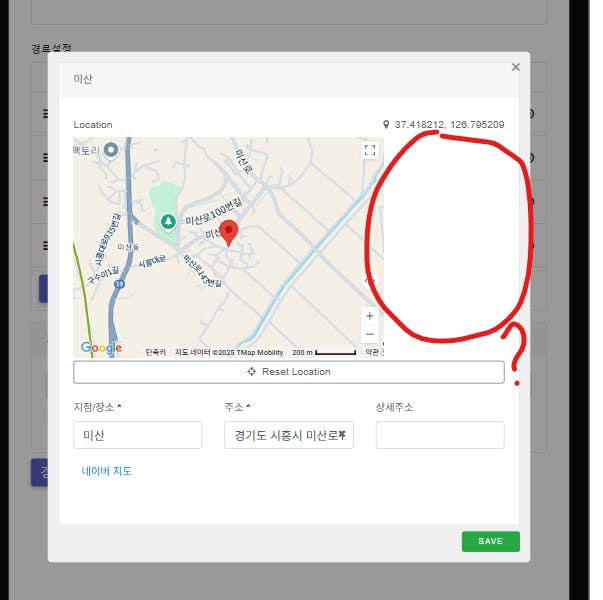Click the coordinates pin icon

tap(386, 125)
